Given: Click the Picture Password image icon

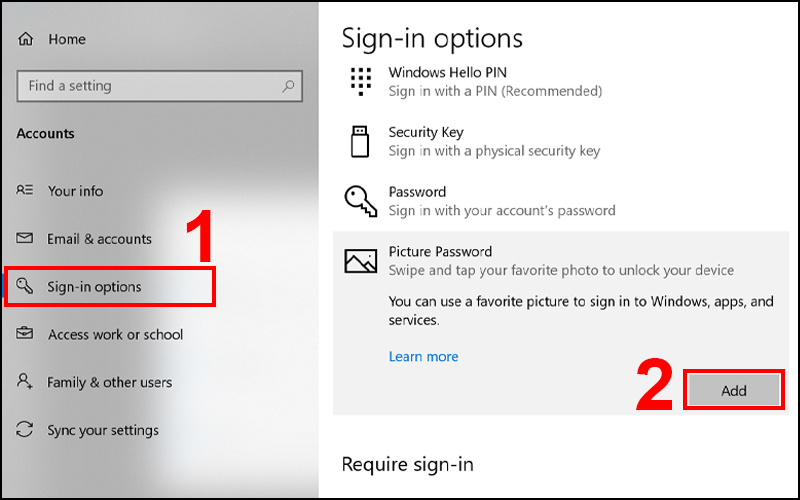Looking at the screenshot, I should coord(360,261).
